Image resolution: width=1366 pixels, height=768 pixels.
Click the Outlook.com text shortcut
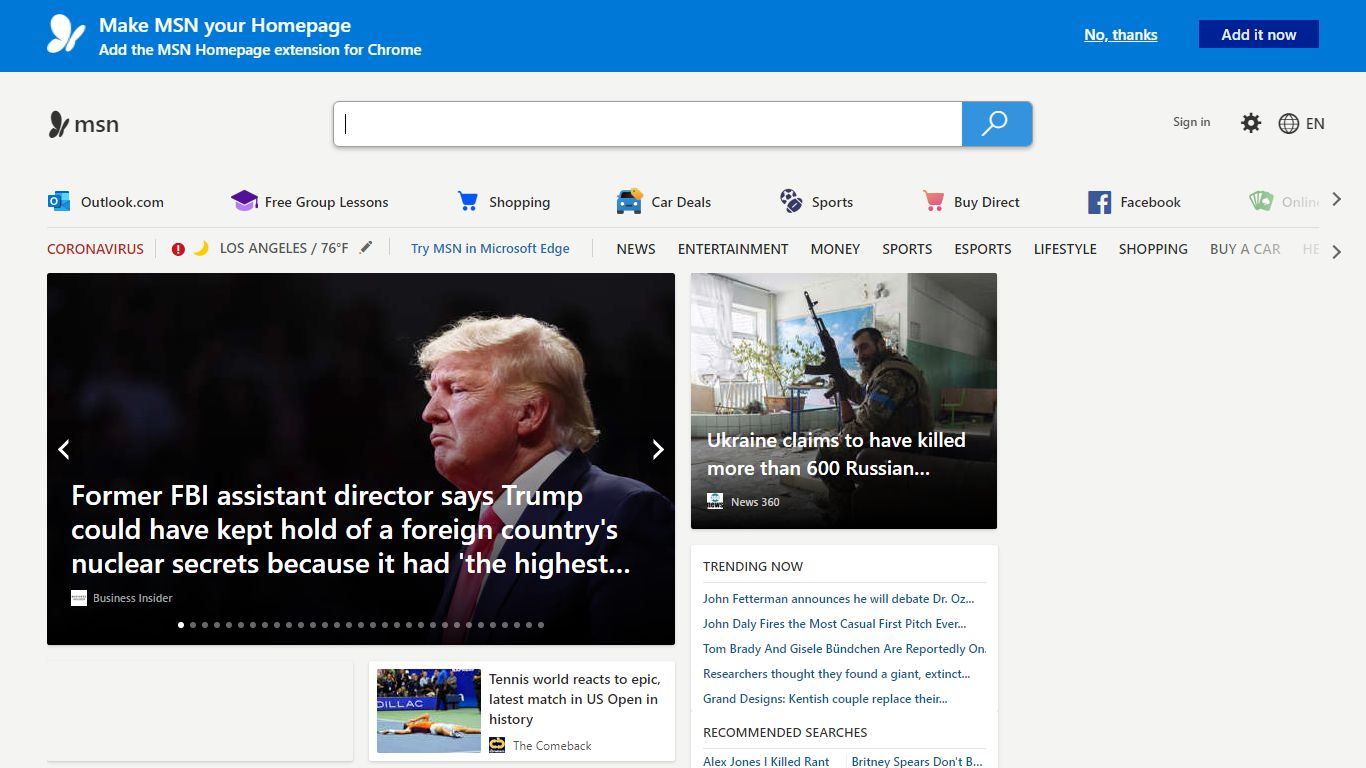tap(122, 202)
